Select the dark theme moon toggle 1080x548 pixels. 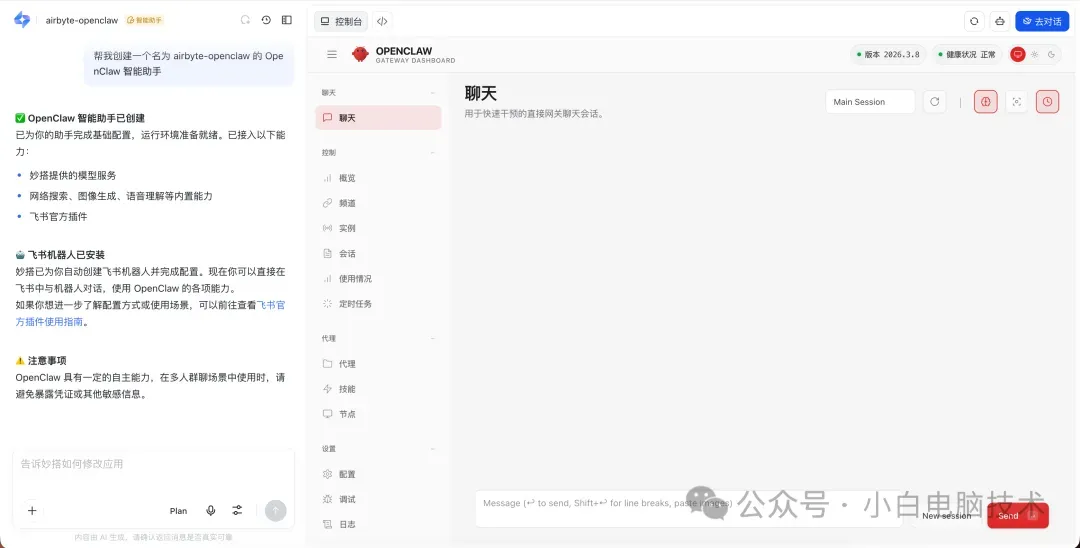click(x=1051, y=54)
